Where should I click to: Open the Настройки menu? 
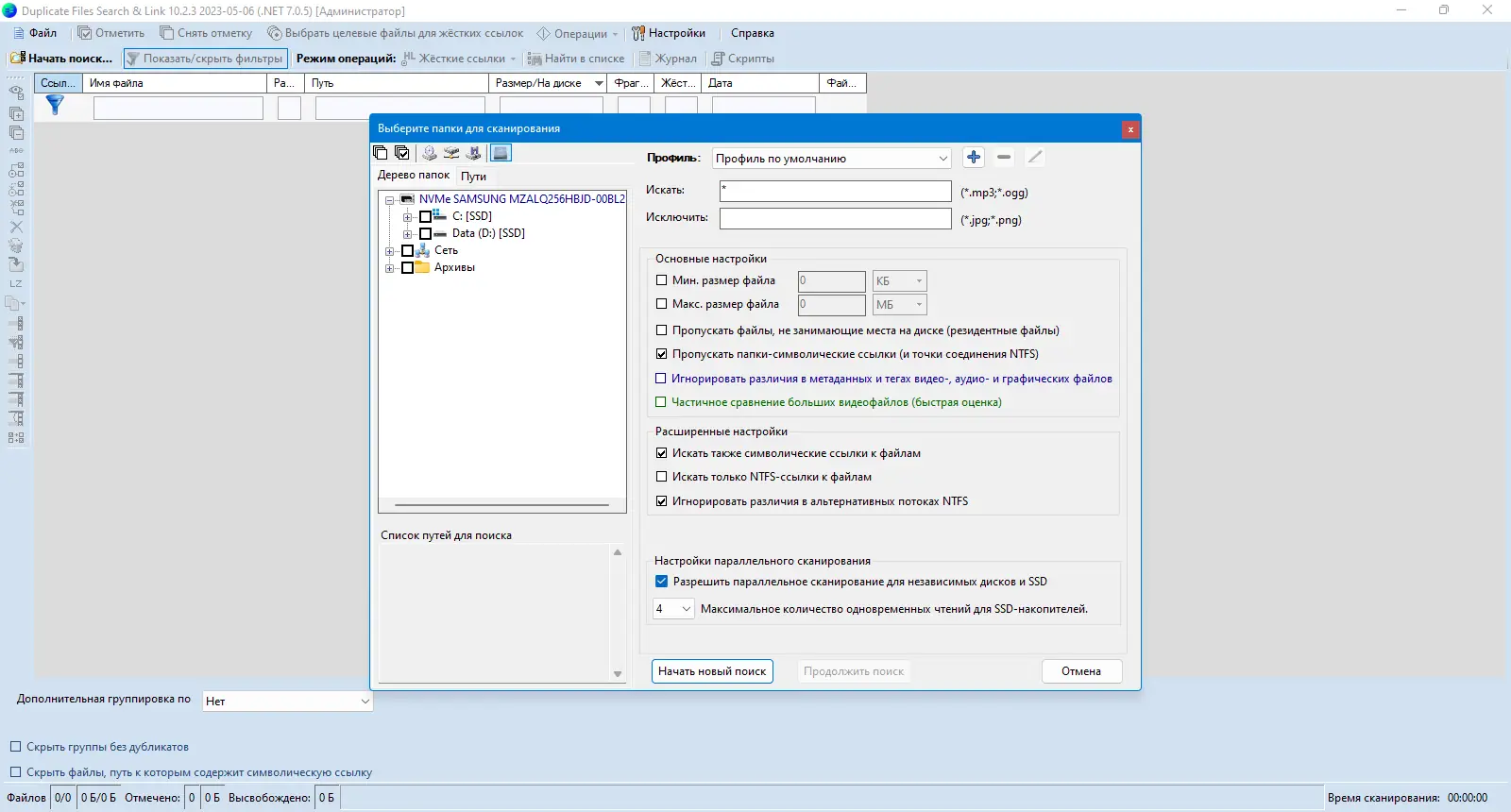pos(669,33)
